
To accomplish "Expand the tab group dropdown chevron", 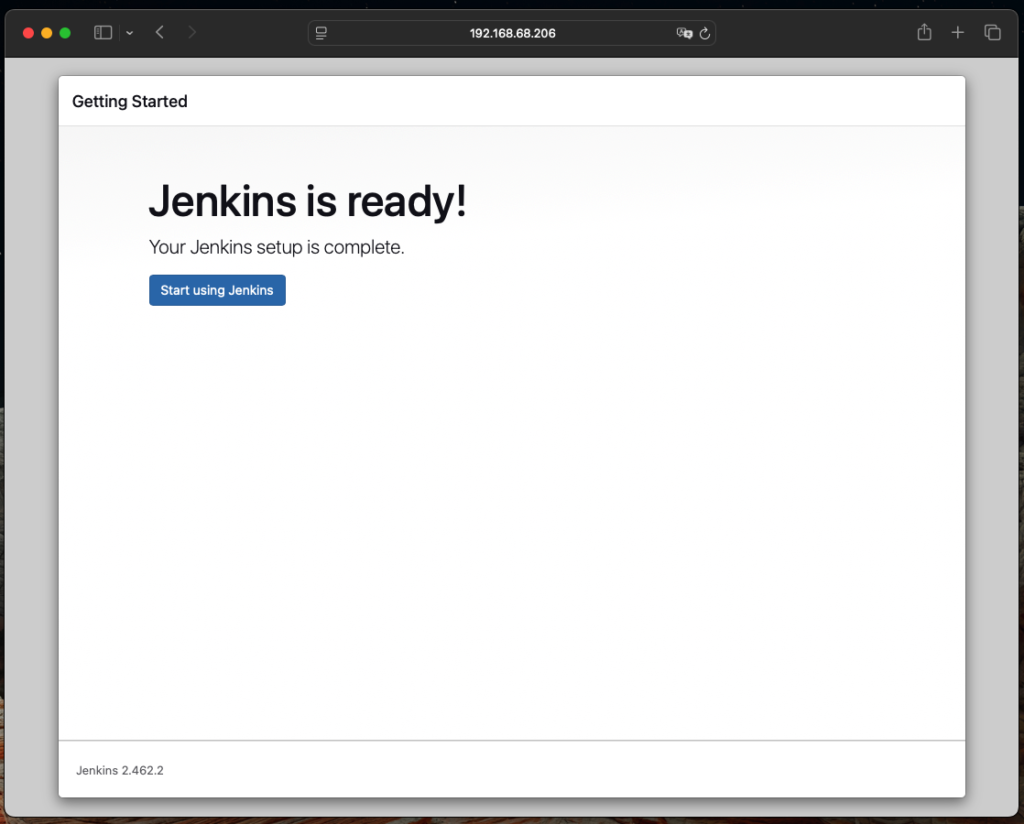I will pyautogui.click(x=129, y=33).
